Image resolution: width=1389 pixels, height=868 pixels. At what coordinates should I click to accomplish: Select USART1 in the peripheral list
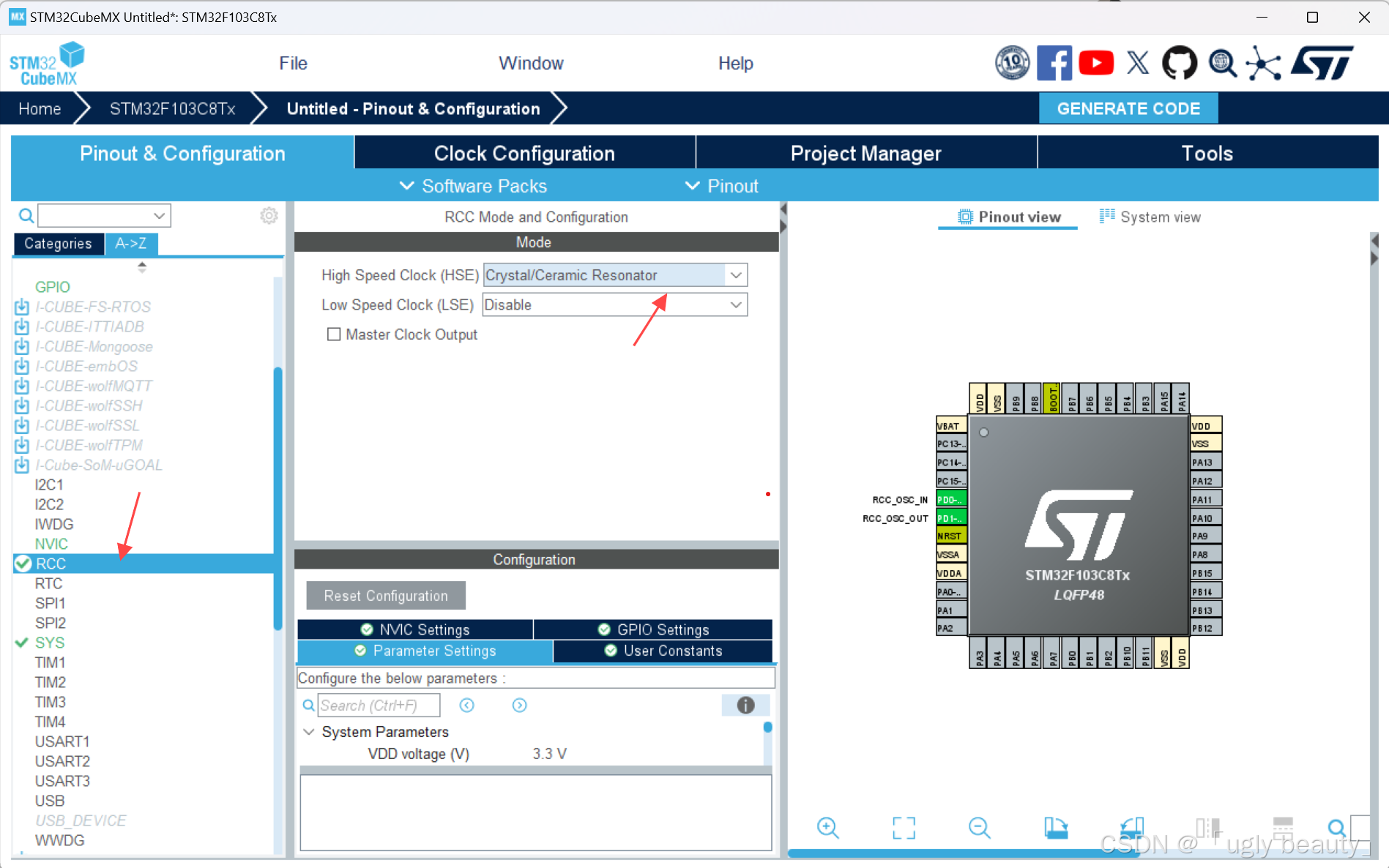coord(62,741)
